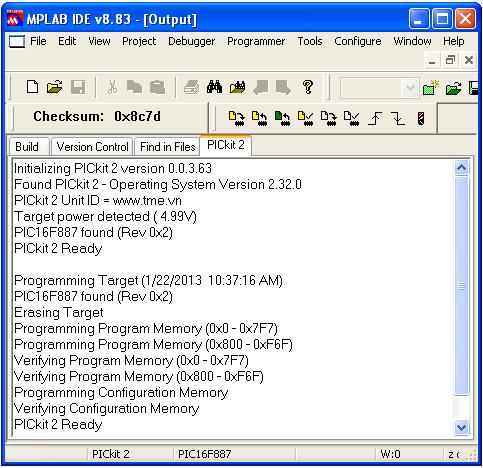Click the output scrollbar up arrow
The width and height of the screenshot is (483, 468).
pos(462,168)
